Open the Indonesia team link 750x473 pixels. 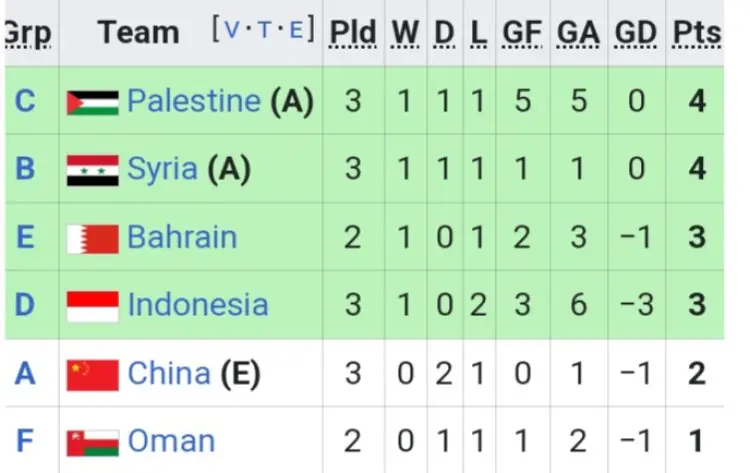[x=198, y=305]
